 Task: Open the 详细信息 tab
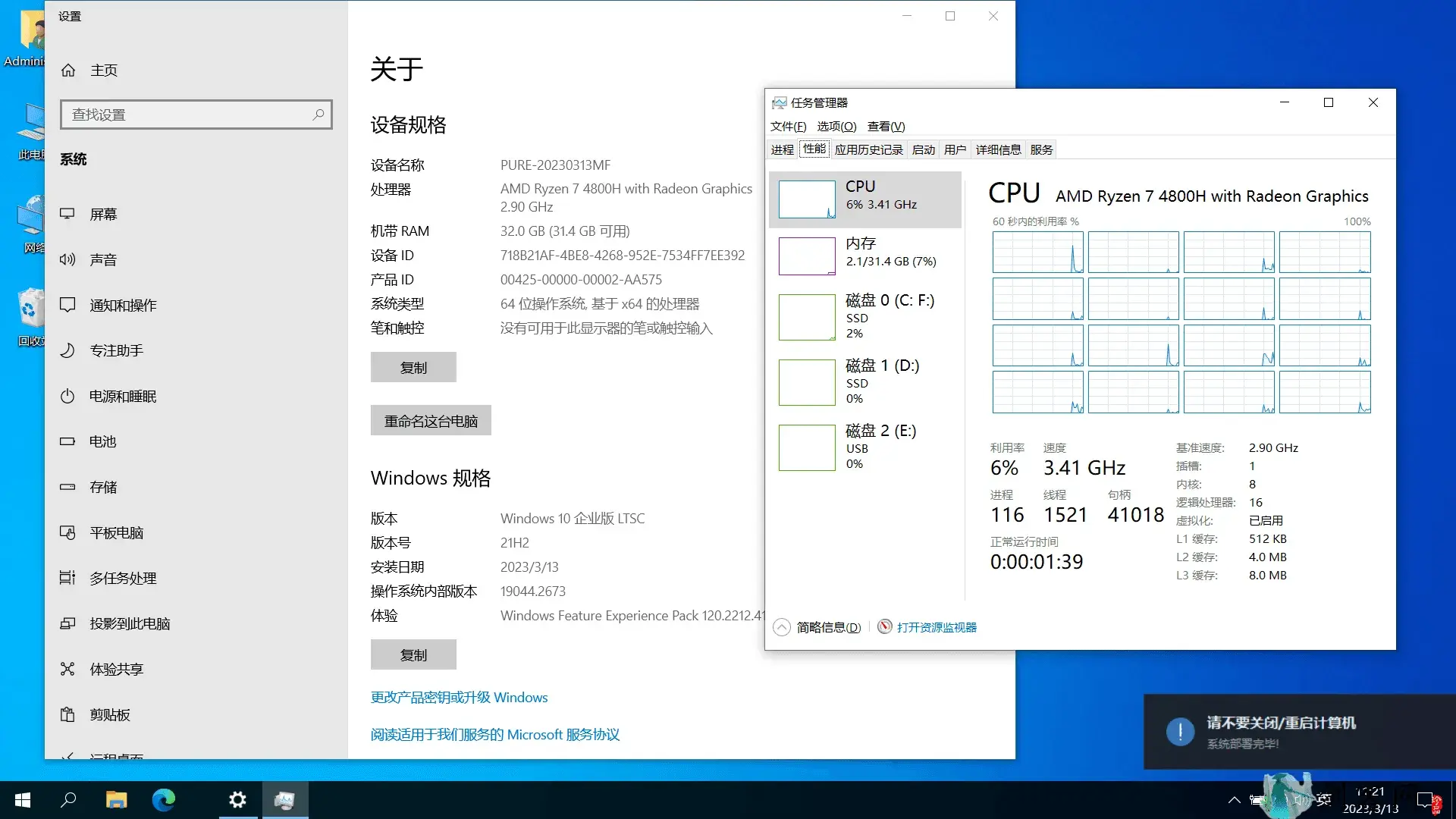[998, 149]
